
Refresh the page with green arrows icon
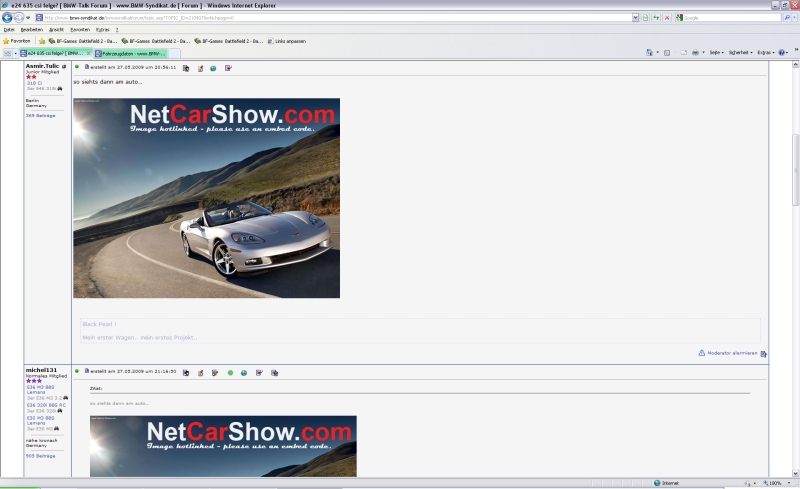point(656,17)
